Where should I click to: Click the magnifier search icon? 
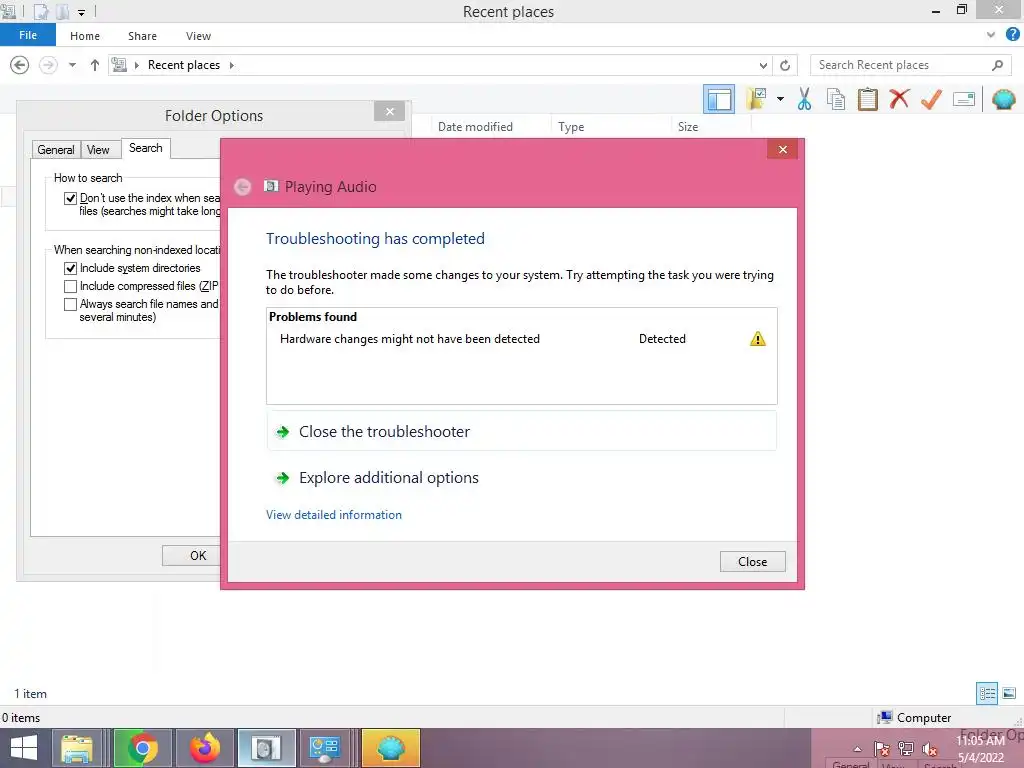[x=997, y=65]
